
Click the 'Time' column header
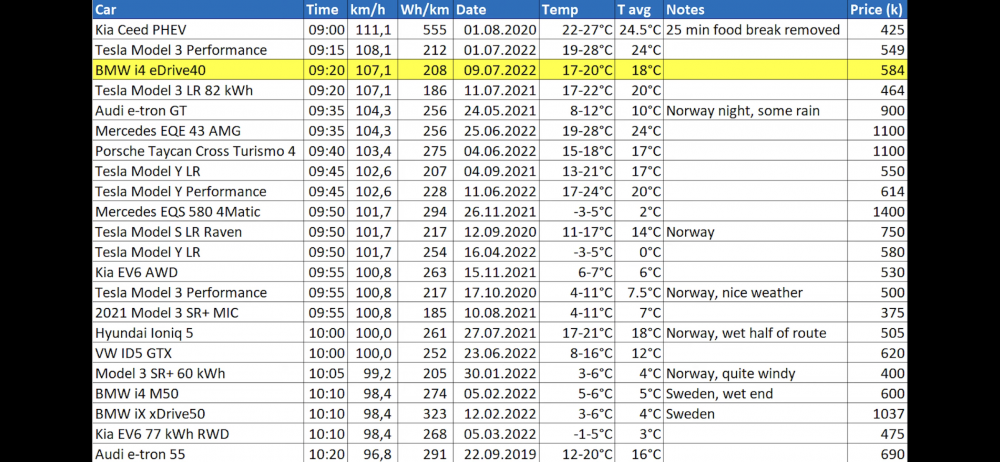coord(325,10)
